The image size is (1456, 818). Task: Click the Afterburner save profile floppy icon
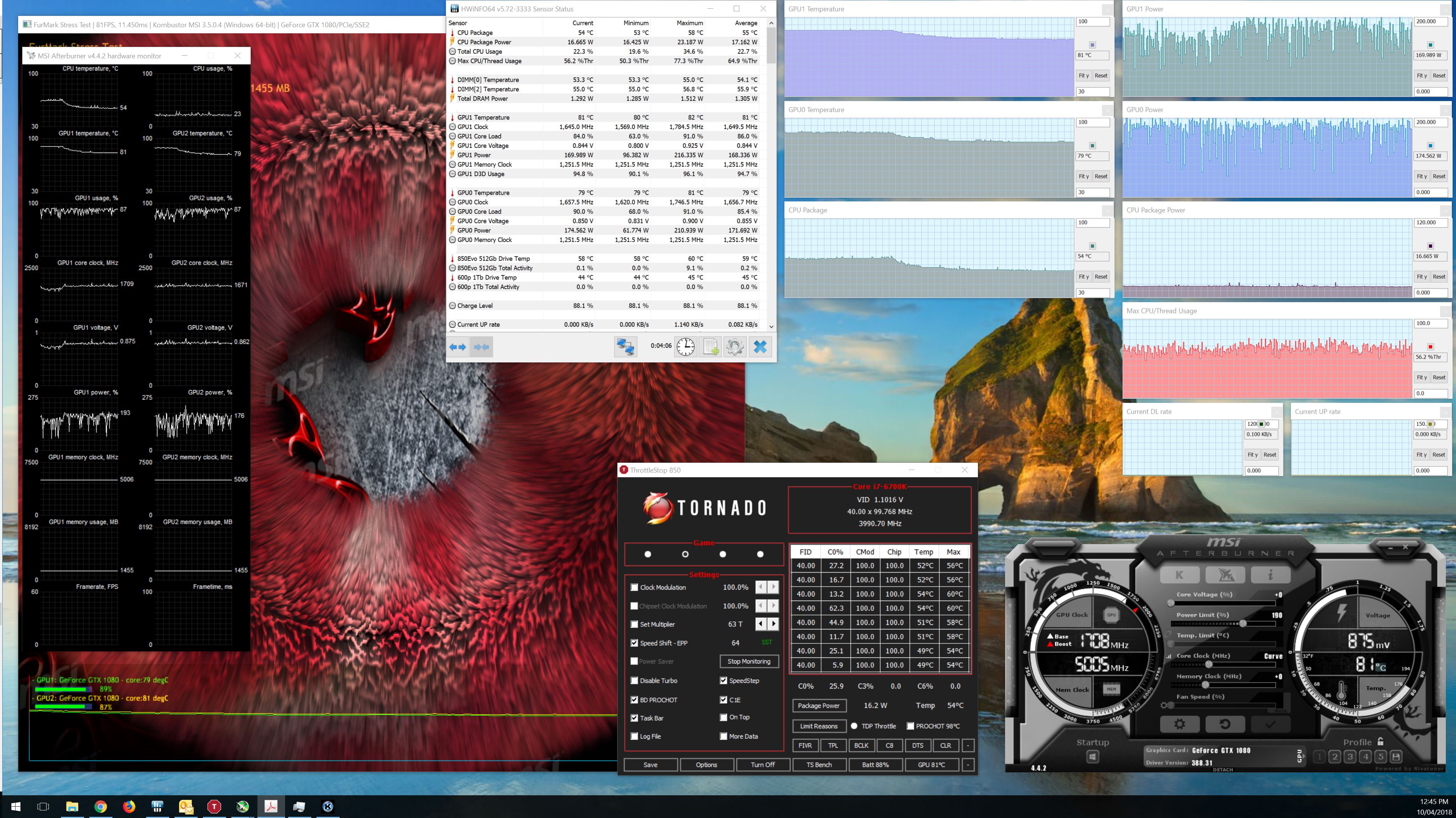(1395, 756)
